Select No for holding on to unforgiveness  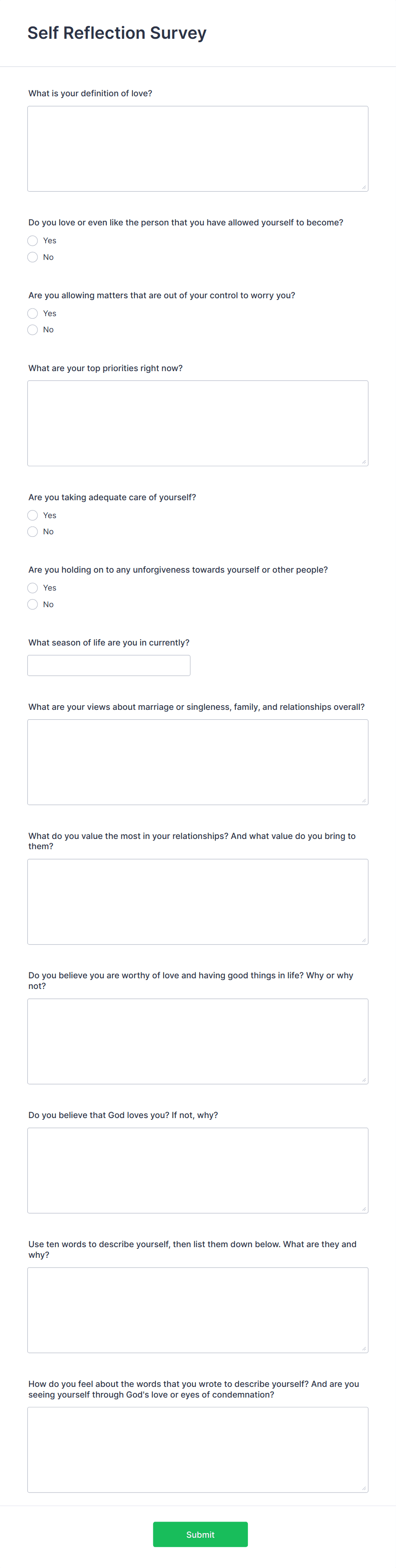coord(33,605)
